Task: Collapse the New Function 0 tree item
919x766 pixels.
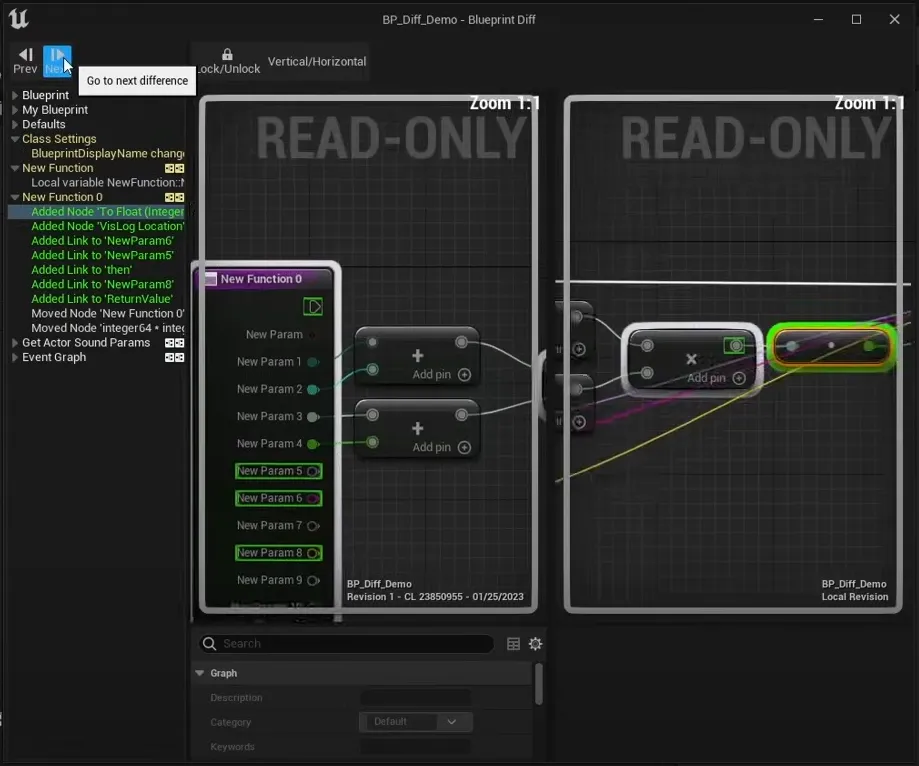Action: [x=15, y=197]
